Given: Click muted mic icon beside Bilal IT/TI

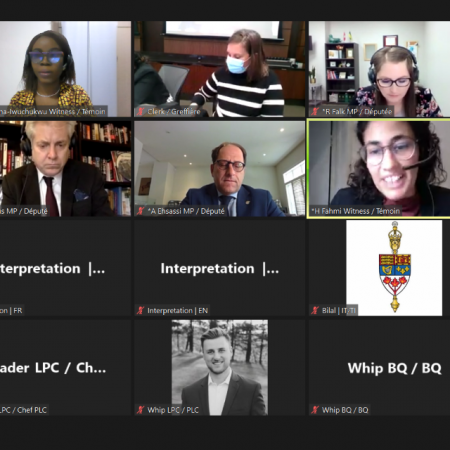Looking at the screenshot, I should point(315,310).
